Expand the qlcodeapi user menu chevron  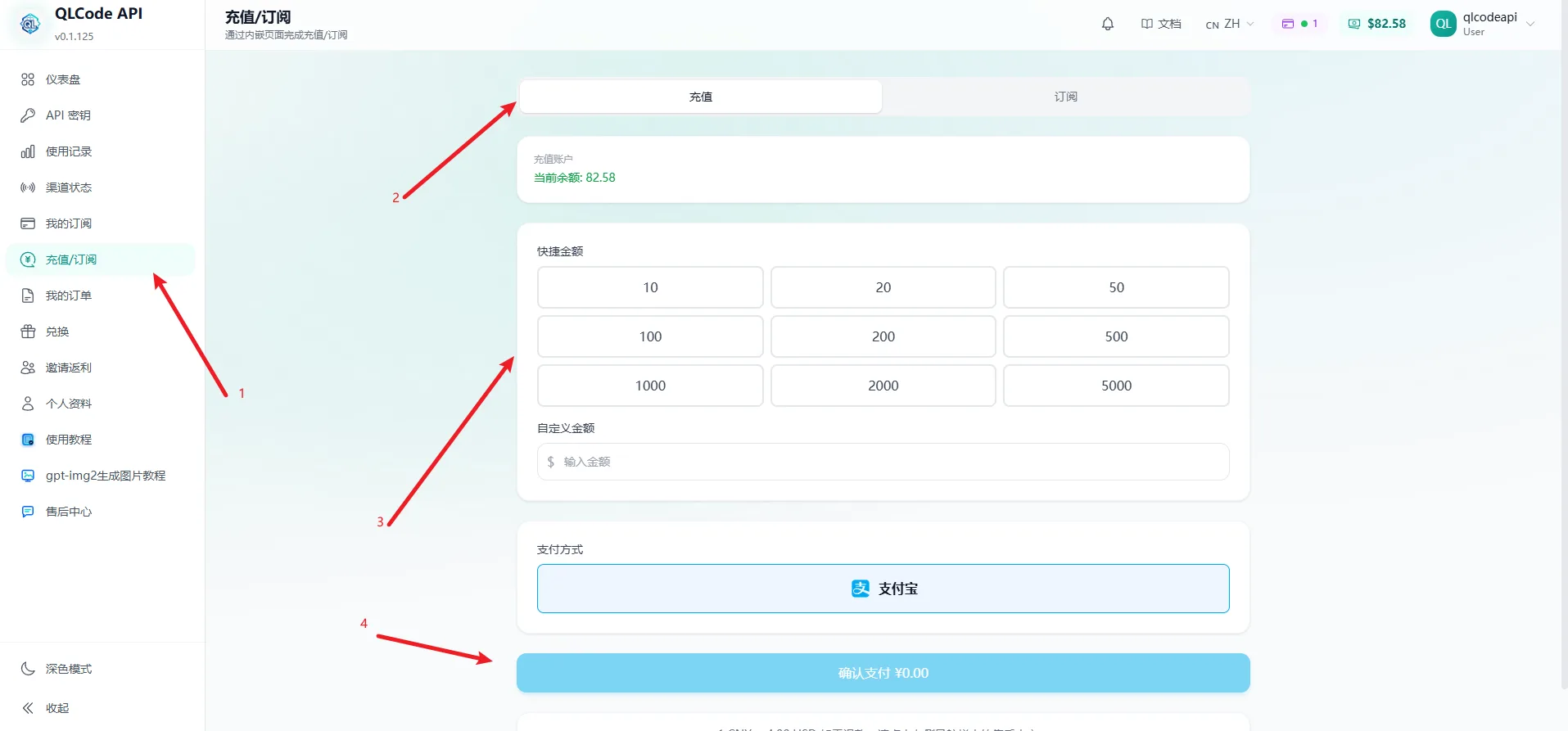1530,24
